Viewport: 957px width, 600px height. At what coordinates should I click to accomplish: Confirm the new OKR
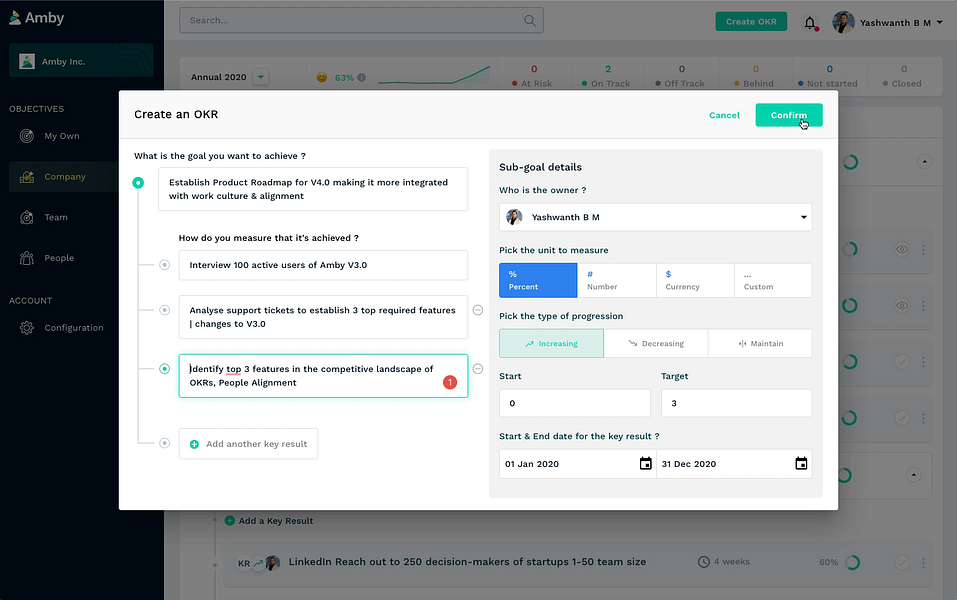789,115
